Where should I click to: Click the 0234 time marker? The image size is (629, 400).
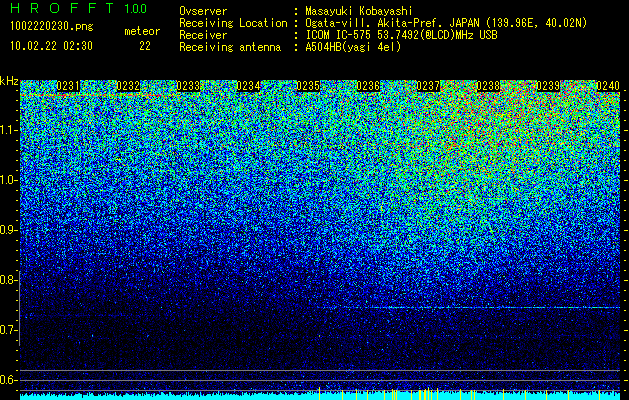[248, 86]
